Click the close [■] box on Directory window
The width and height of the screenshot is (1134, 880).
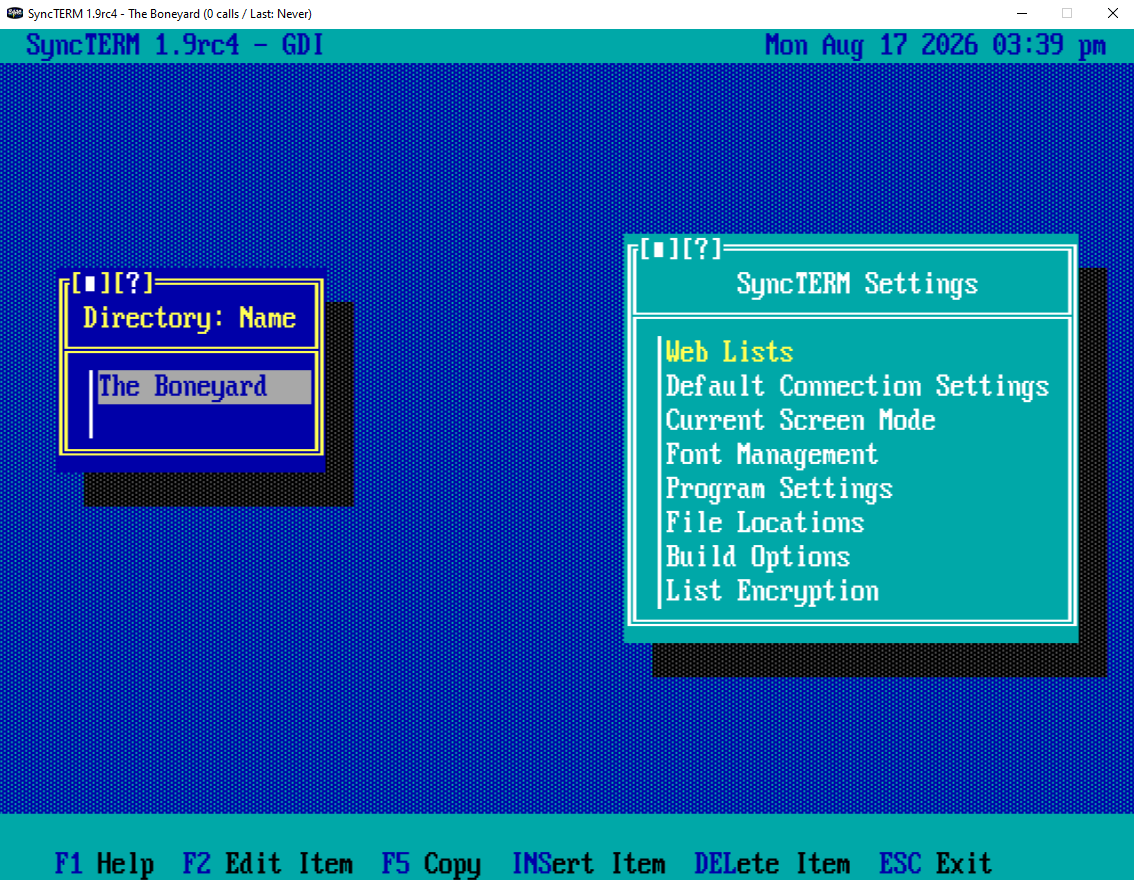click(90, 283)
